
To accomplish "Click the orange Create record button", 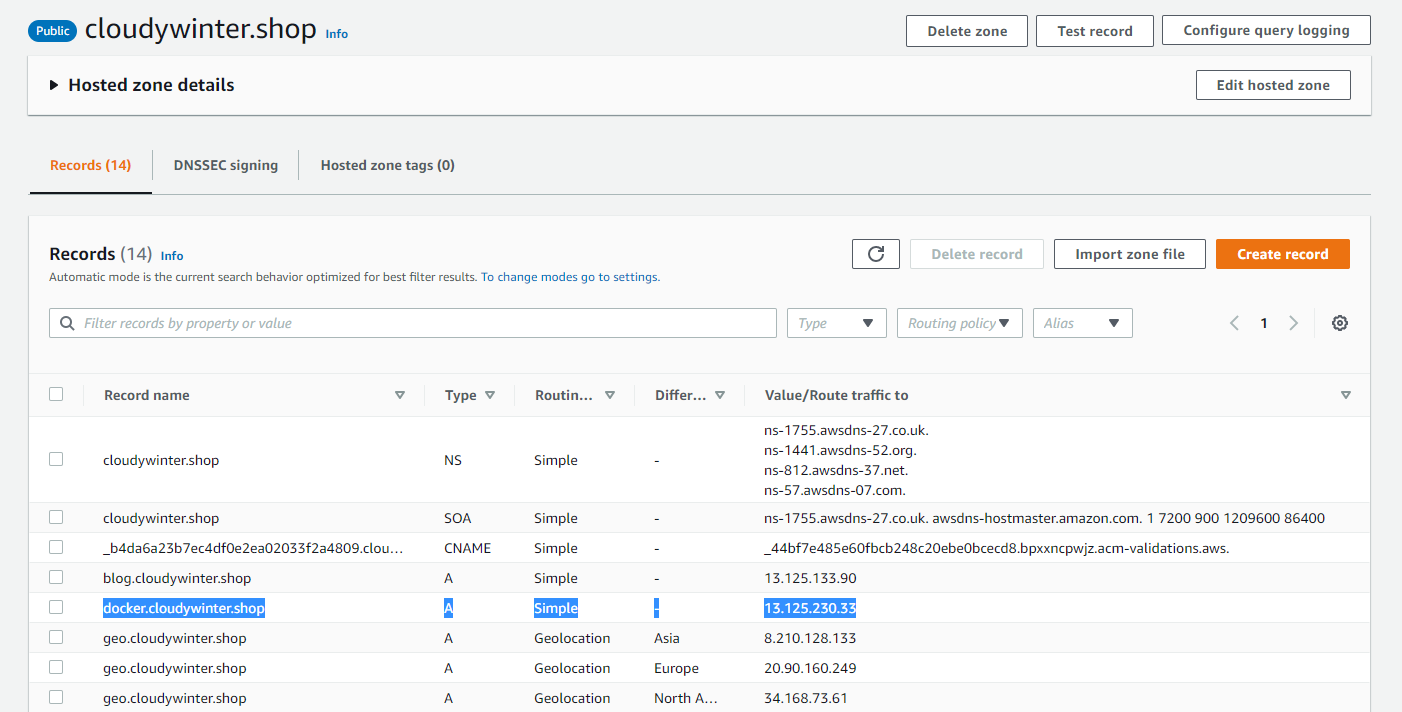I will (x=1283, y=254).
